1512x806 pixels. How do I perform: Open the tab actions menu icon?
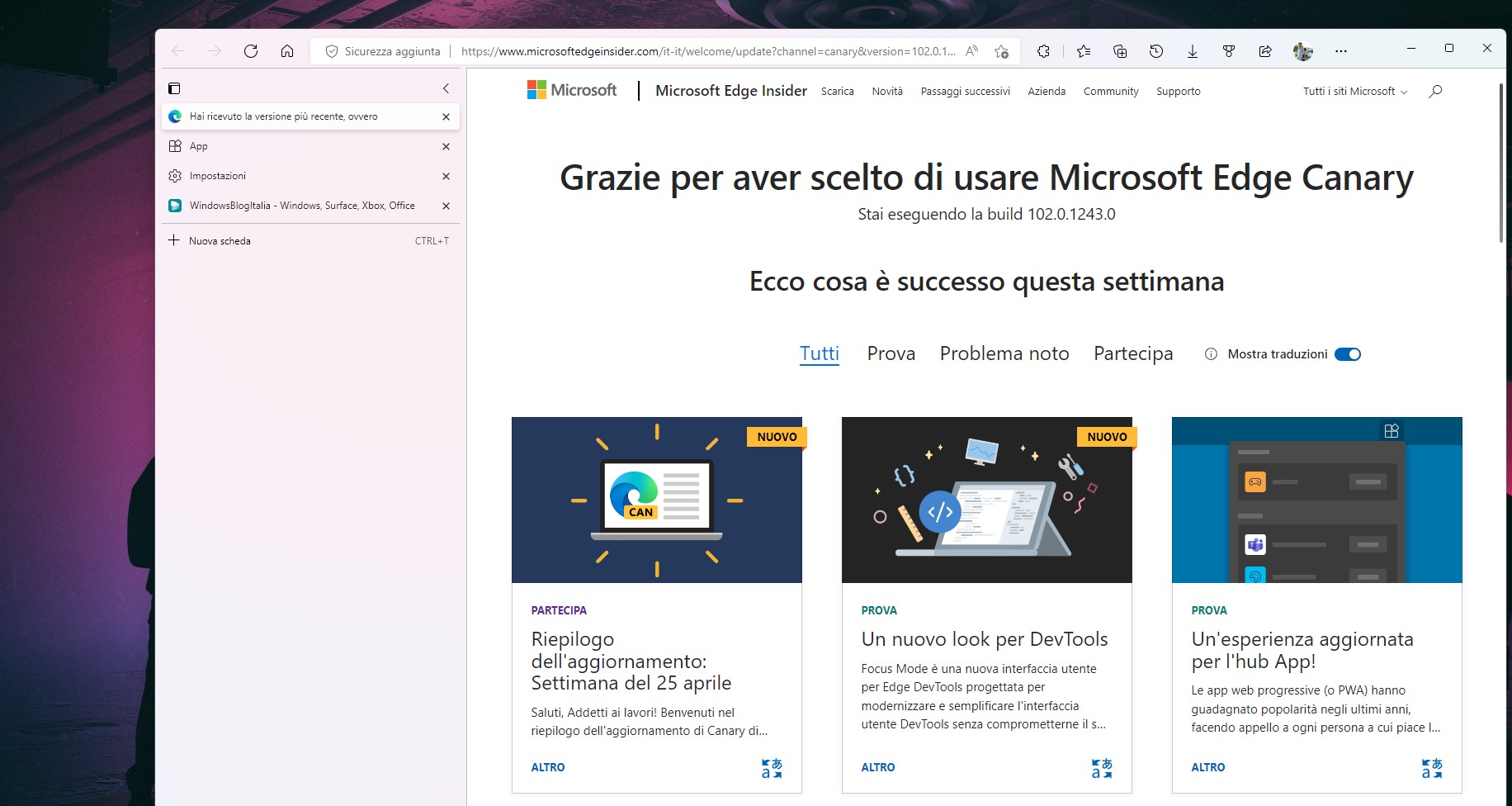pyautogui.click(x=174, y=88)
